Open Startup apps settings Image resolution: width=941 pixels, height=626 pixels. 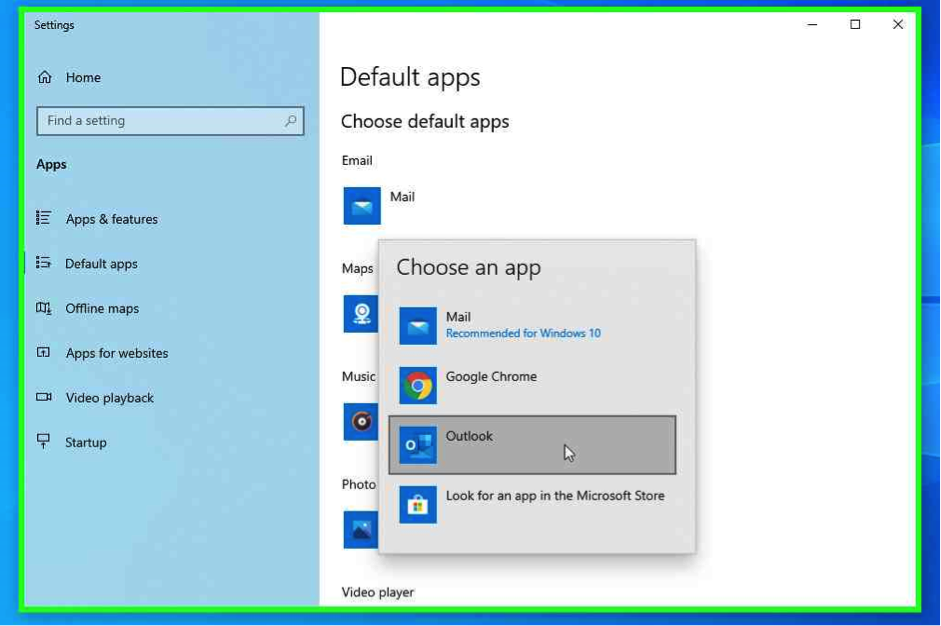coord(85,442)
